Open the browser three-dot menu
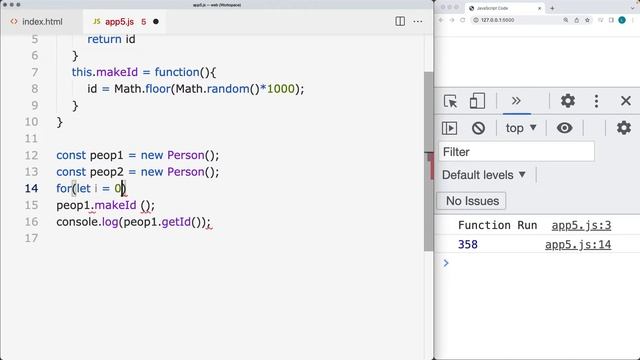This screenshot has height=360, width=640. (633, 20)
